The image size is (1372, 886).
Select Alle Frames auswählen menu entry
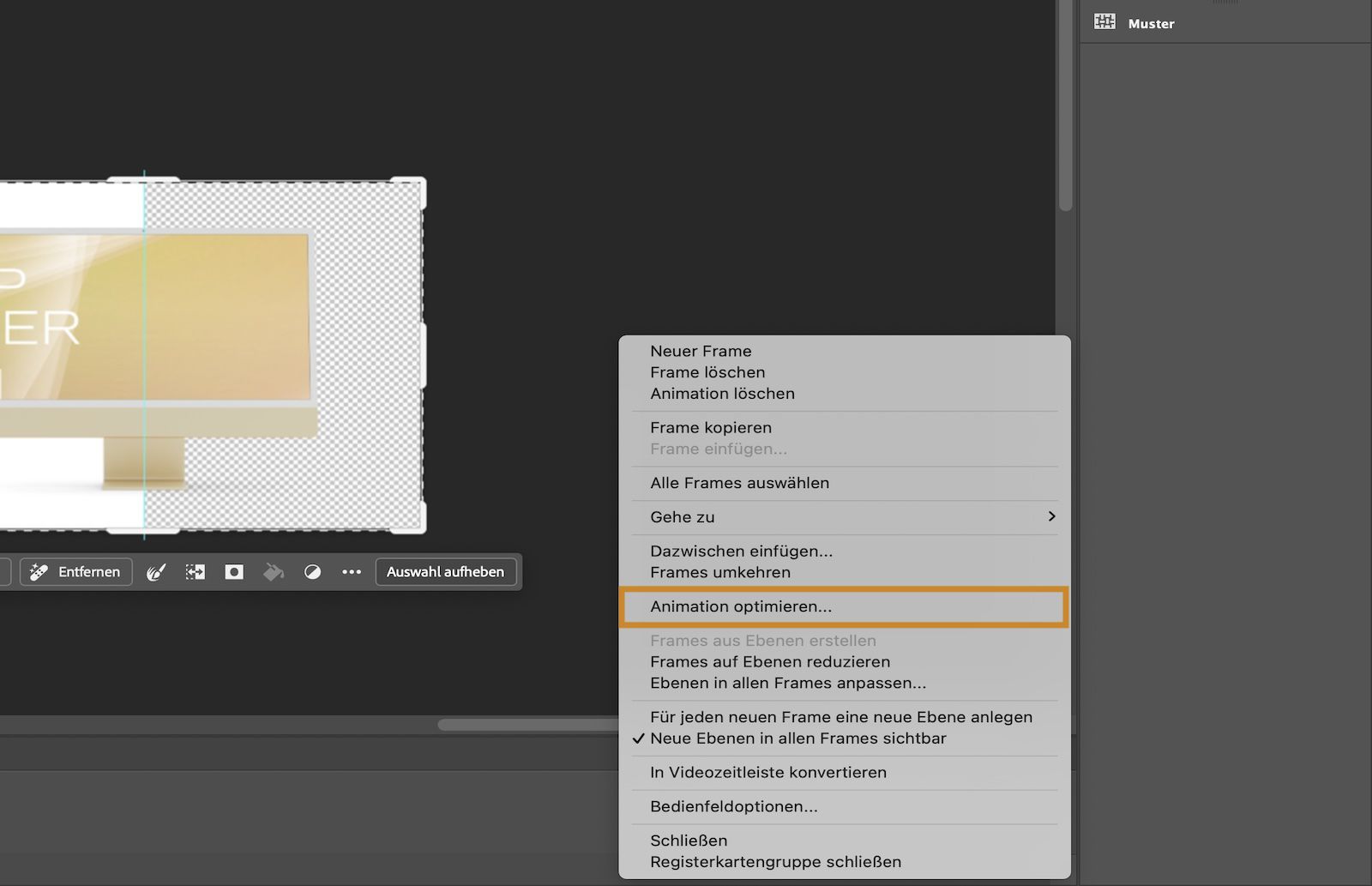[x=739, y=482]
